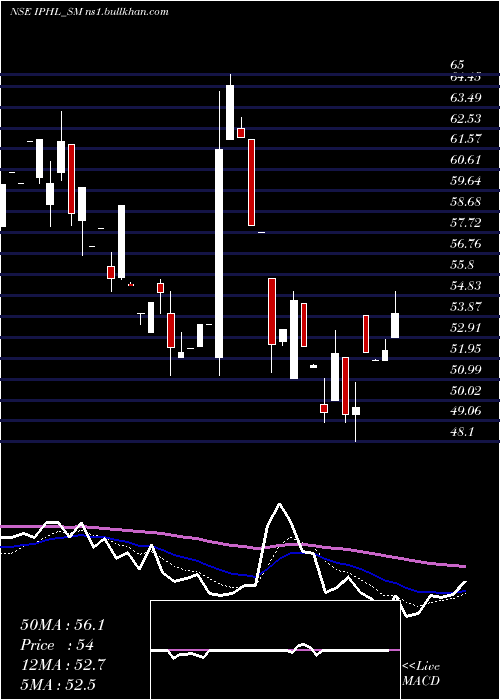Screen dimensions: 500x700
Task: Click the tall red candle below 61.57
Action: pos(251,182)
